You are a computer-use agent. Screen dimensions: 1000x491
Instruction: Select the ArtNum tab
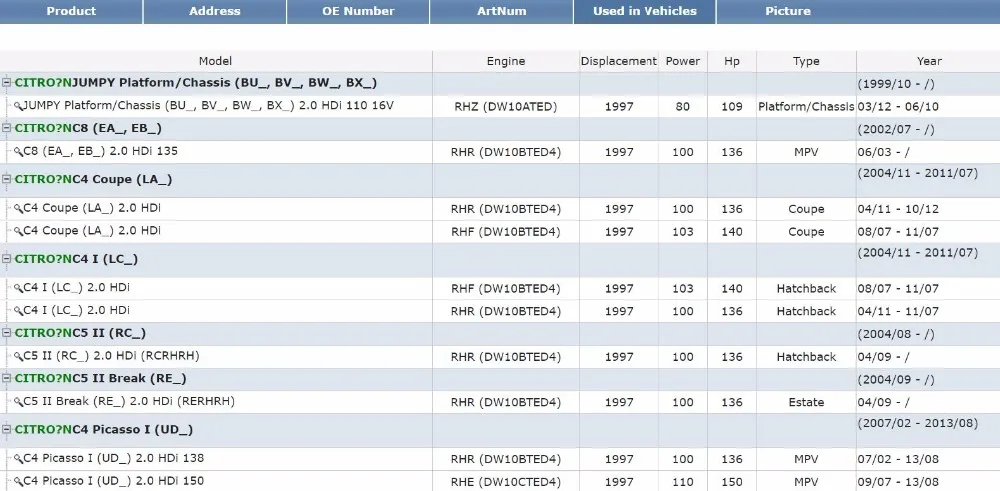click(501, 11)
